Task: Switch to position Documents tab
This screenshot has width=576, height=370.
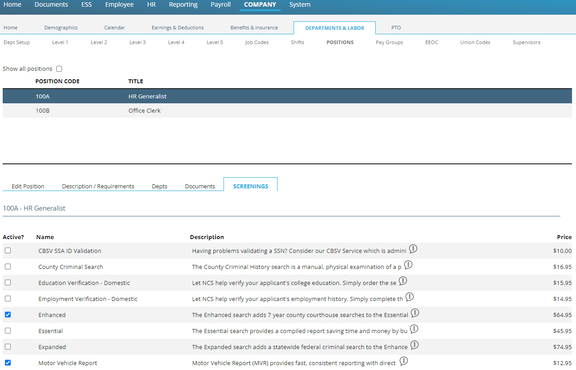Action: [x=199, y=186]
